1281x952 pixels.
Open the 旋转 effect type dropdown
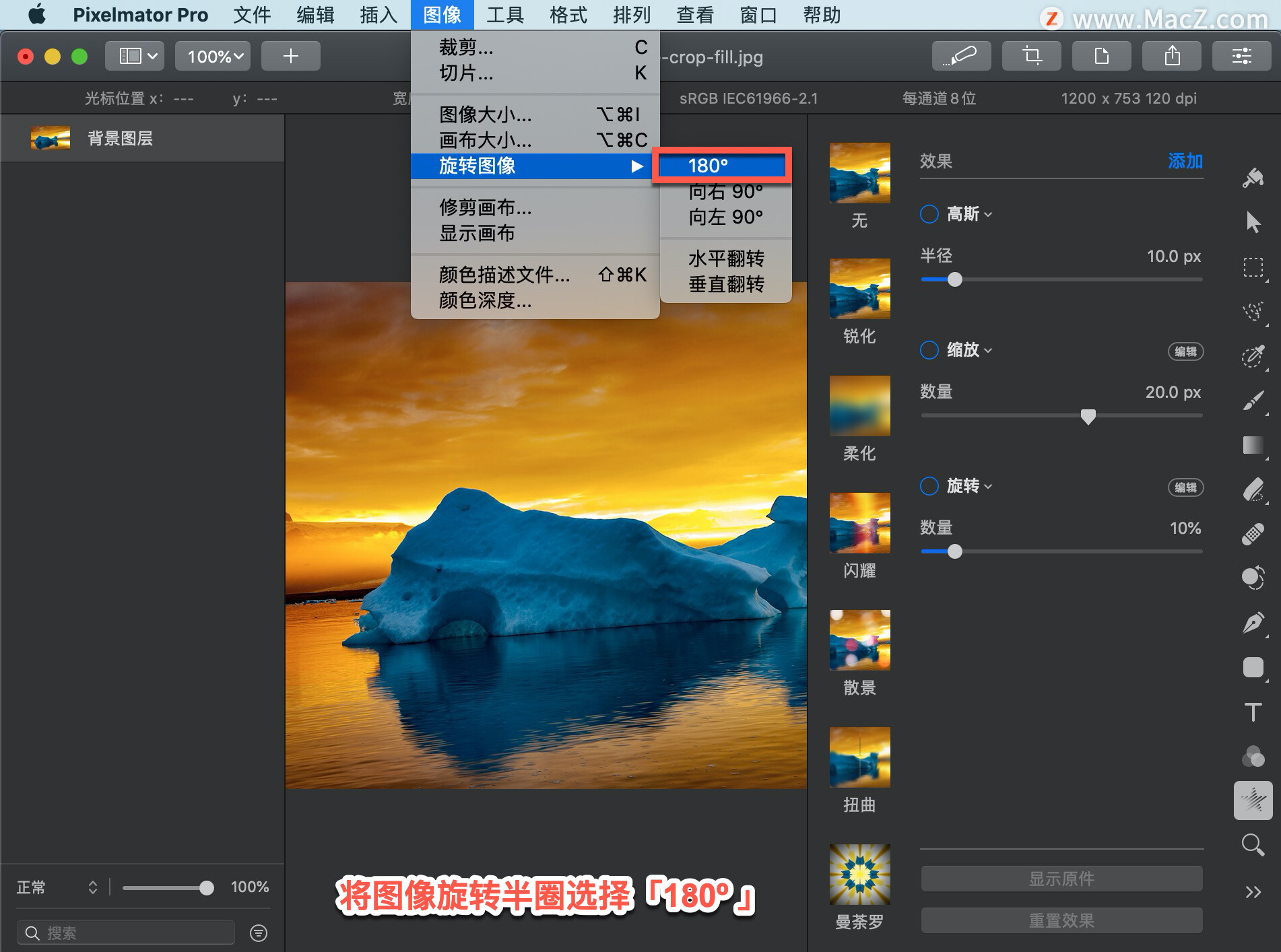969,486
